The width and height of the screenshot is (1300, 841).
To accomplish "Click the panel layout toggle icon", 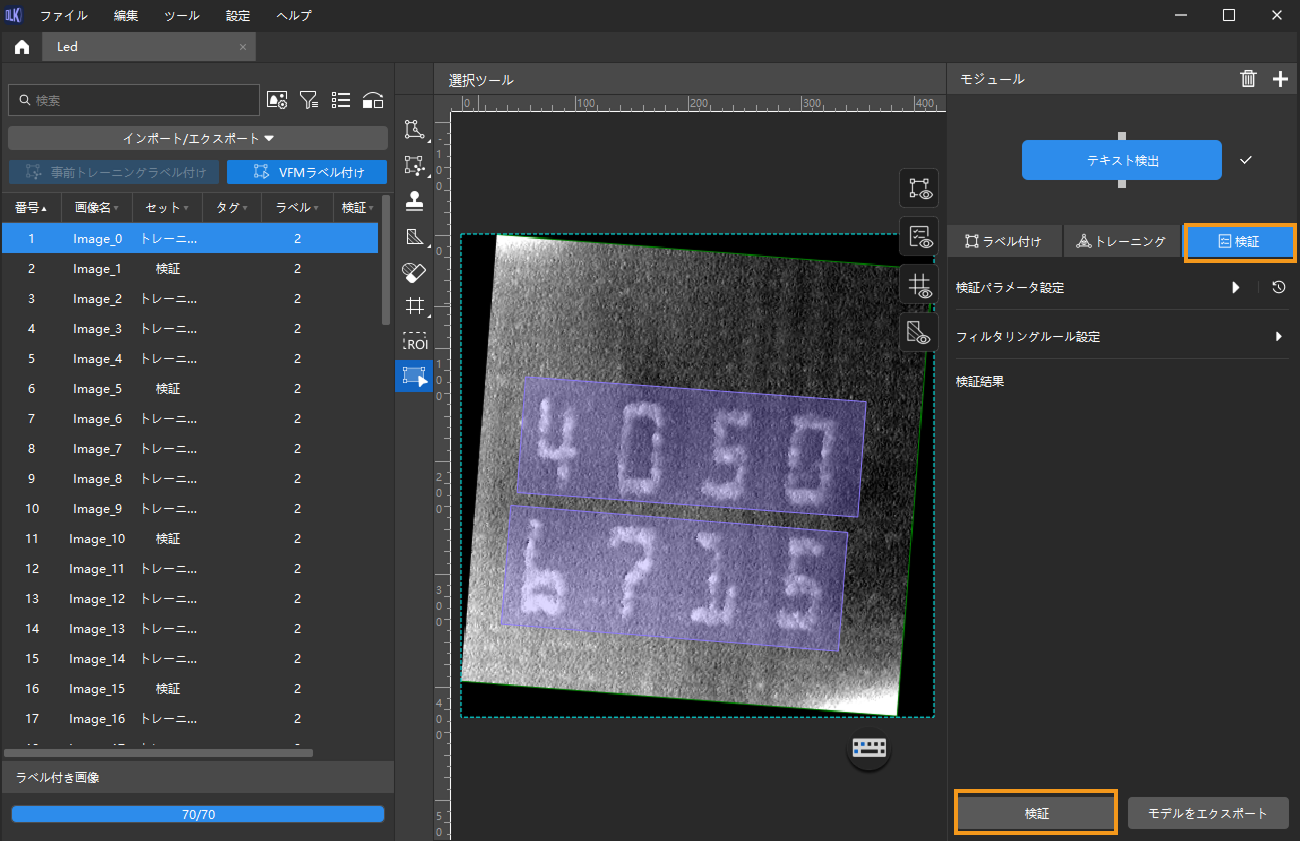I will click(373, 100).
